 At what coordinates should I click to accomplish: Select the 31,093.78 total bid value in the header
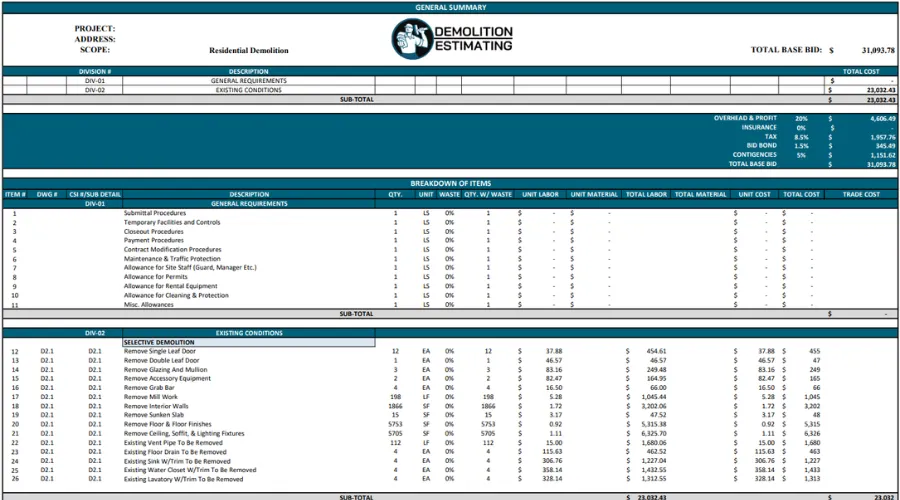point(878,51)
